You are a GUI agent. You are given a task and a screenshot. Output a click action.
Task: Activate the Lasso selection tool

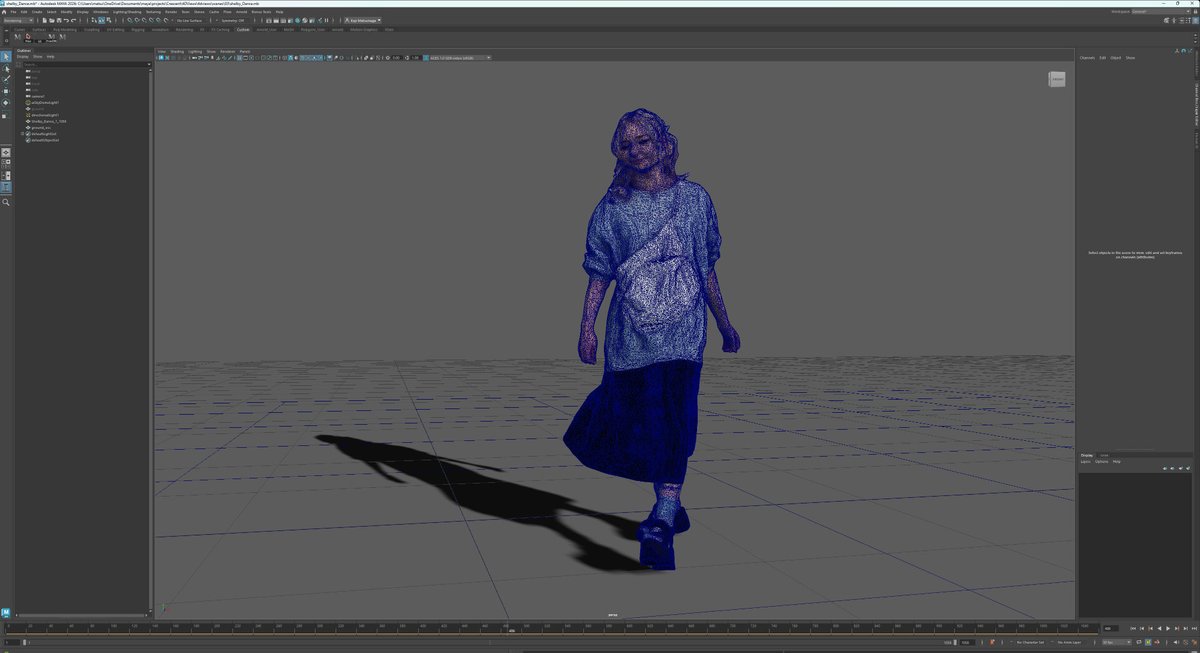click(6, 67)
